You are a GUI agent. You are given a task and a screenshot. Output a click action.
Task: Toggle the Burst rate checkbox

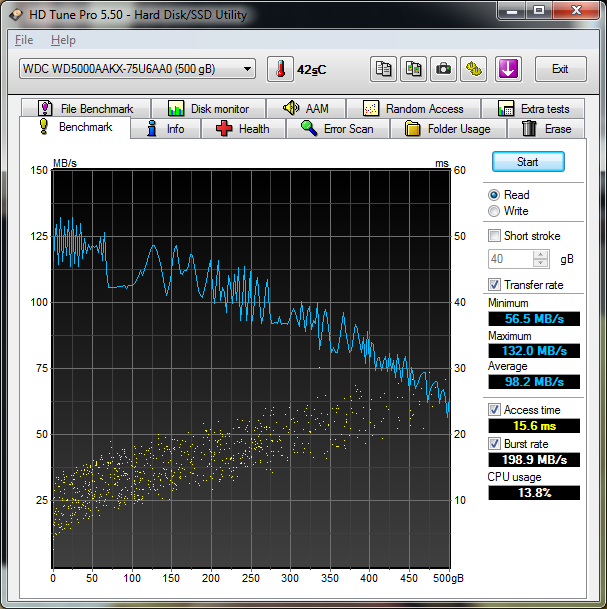494,443
